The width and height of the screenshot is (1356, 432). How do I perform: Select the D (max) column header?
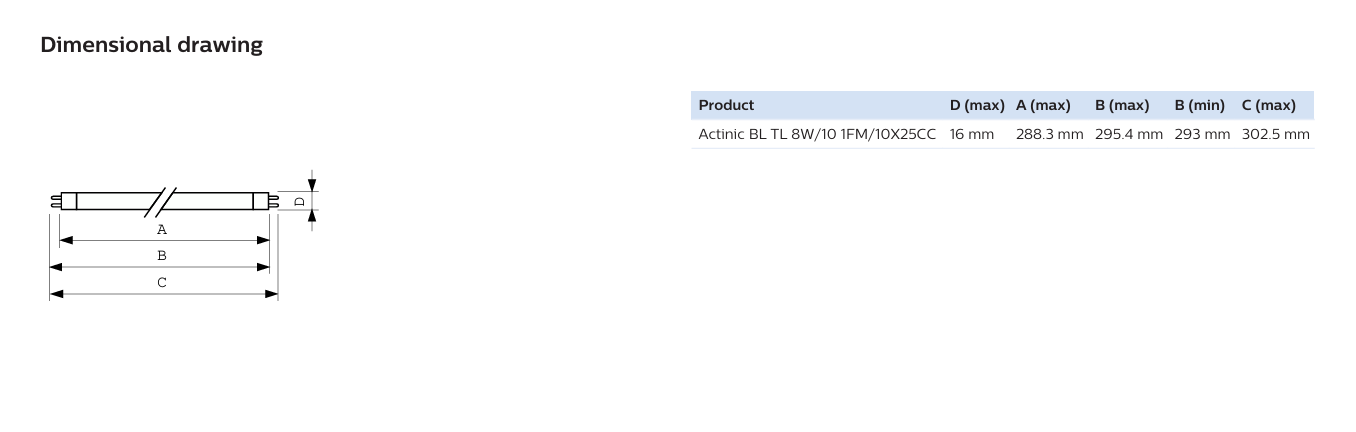click(977, 105)
